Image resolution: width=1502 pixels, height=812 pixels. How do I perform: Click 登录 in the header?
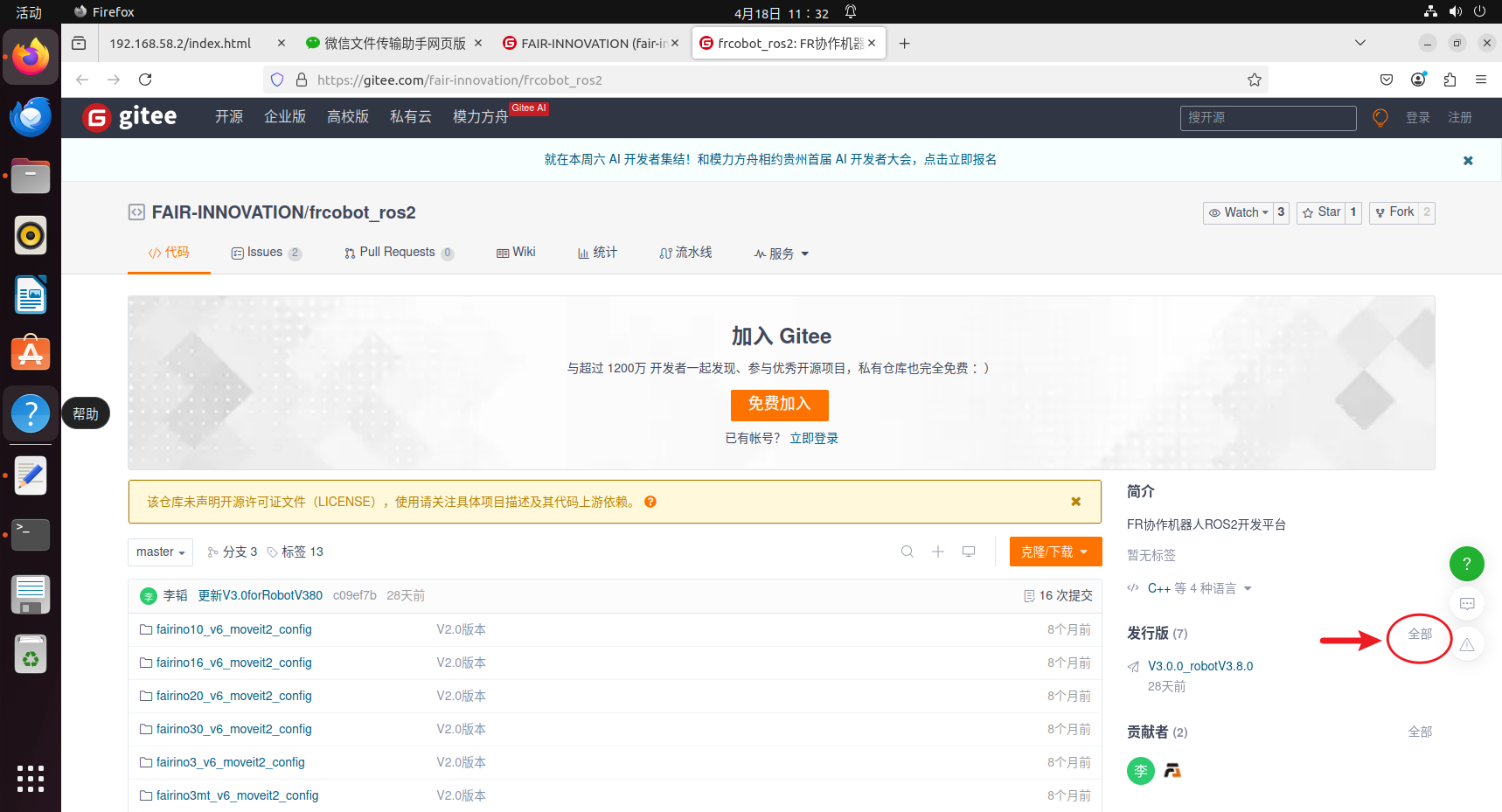click(x=1418, y=118)
